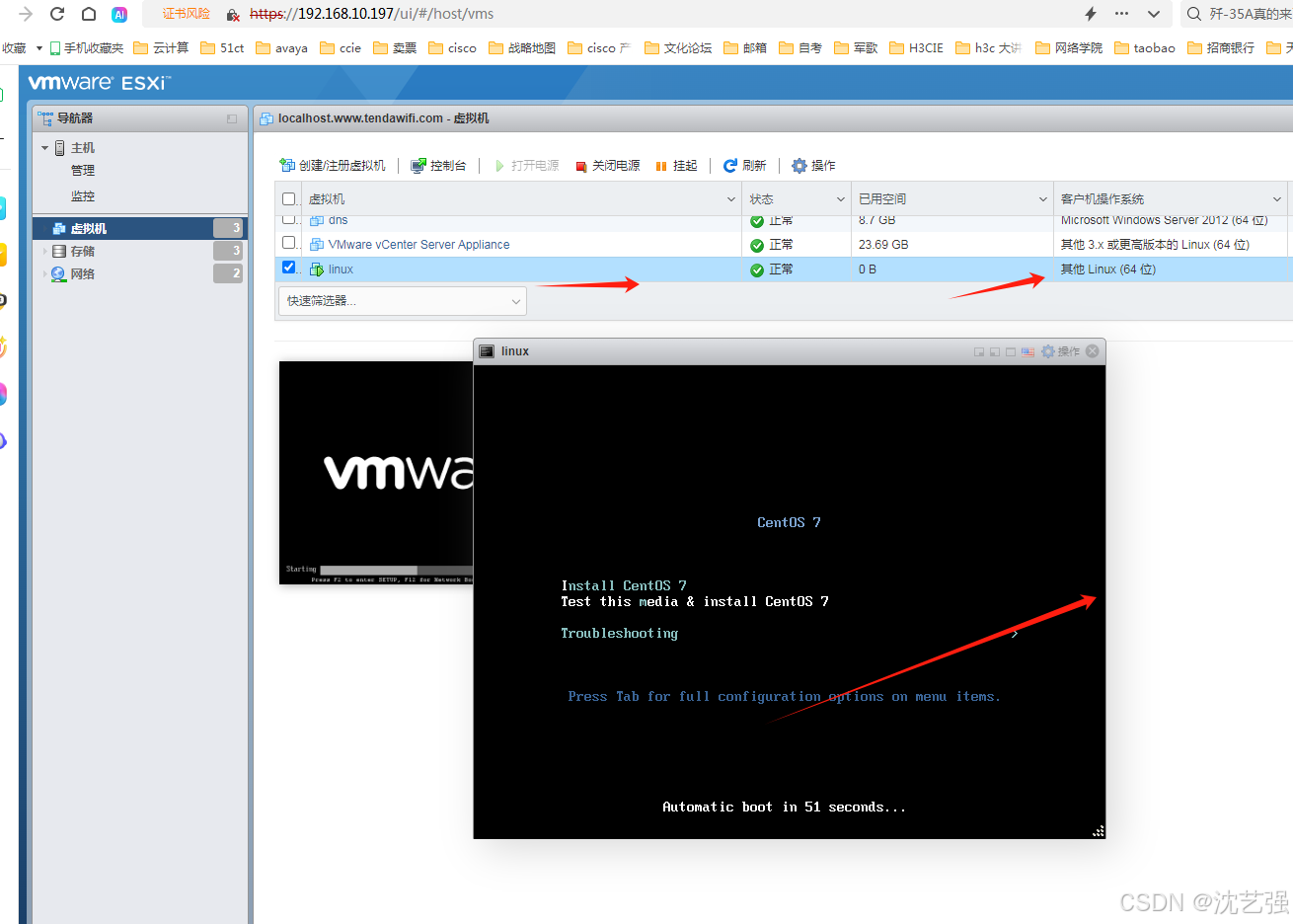Open the dns virtual machine link
This screenshot has width=1293, height=924.
[338, 220]
